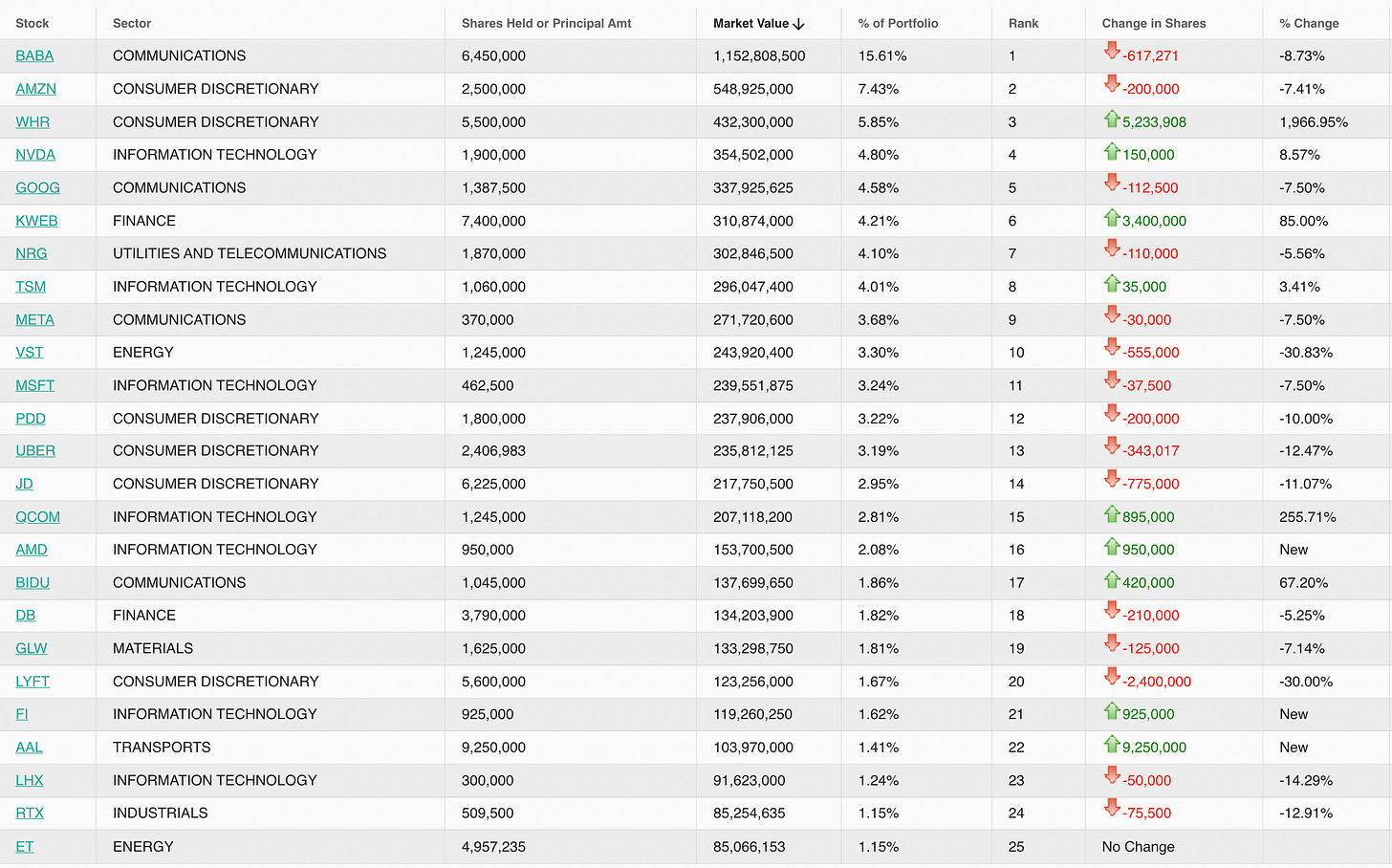This screenshot has width=1392, height=868.
Task: Click the Shares Held or Principal Amt header
Action: (546, 23)
